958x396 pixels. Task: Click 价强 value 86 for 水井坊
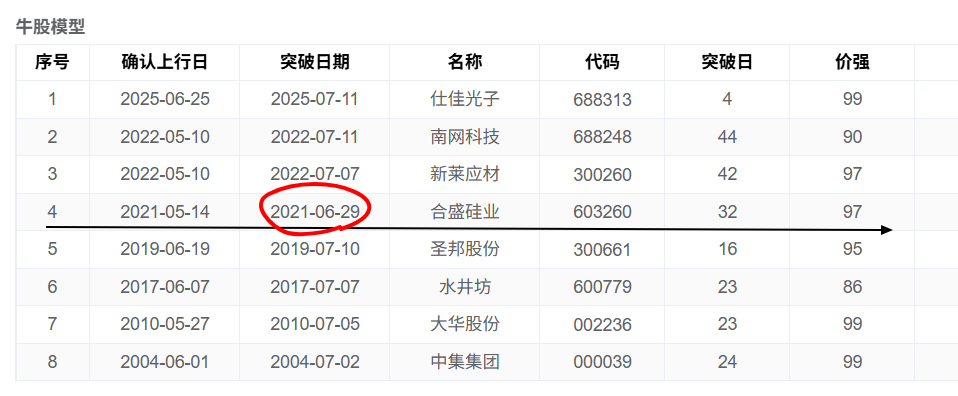pyautogui.click(x=852, y=287)
